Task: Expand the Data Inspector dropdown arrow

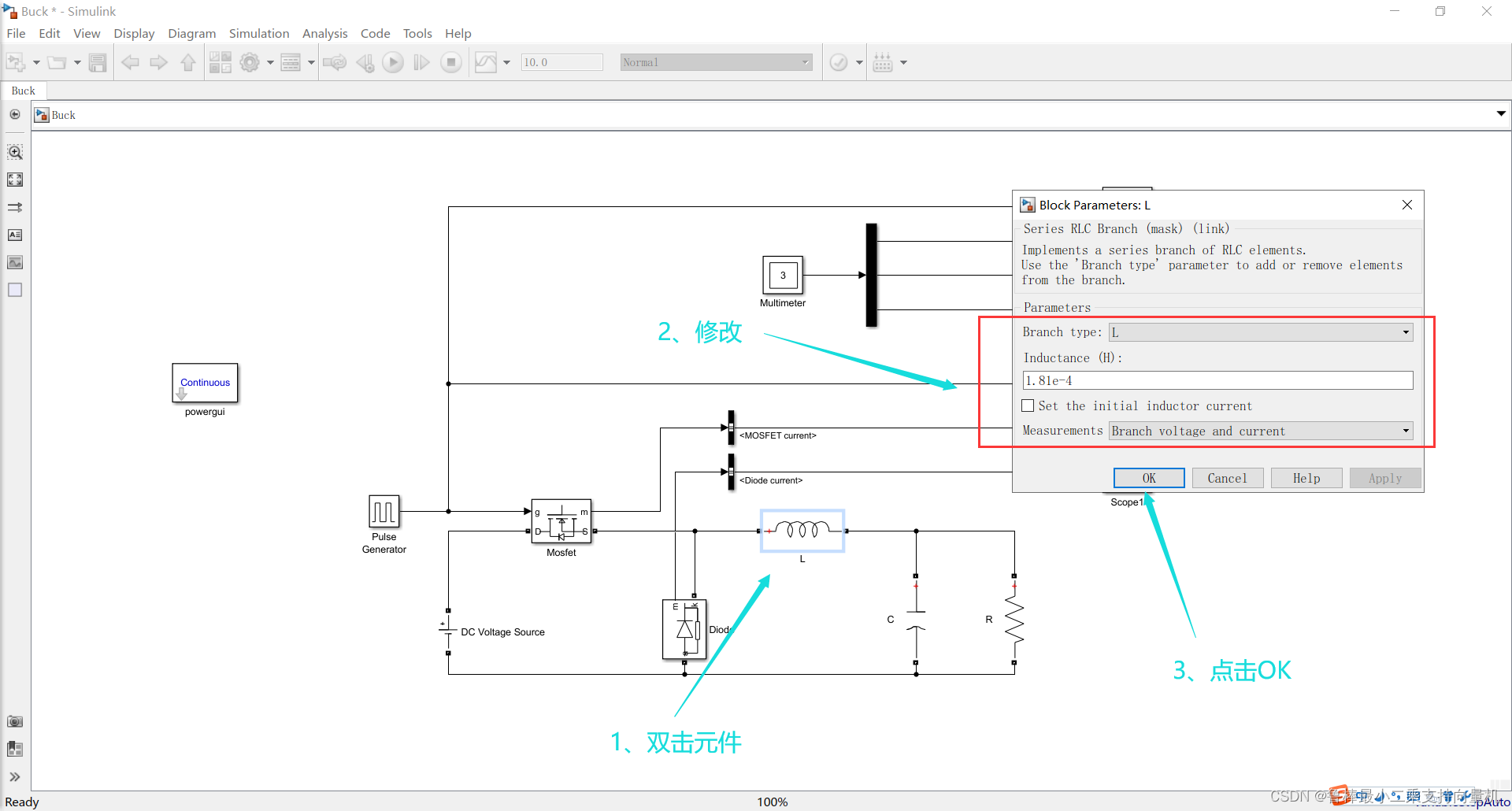Action: (x=506, y=62)
